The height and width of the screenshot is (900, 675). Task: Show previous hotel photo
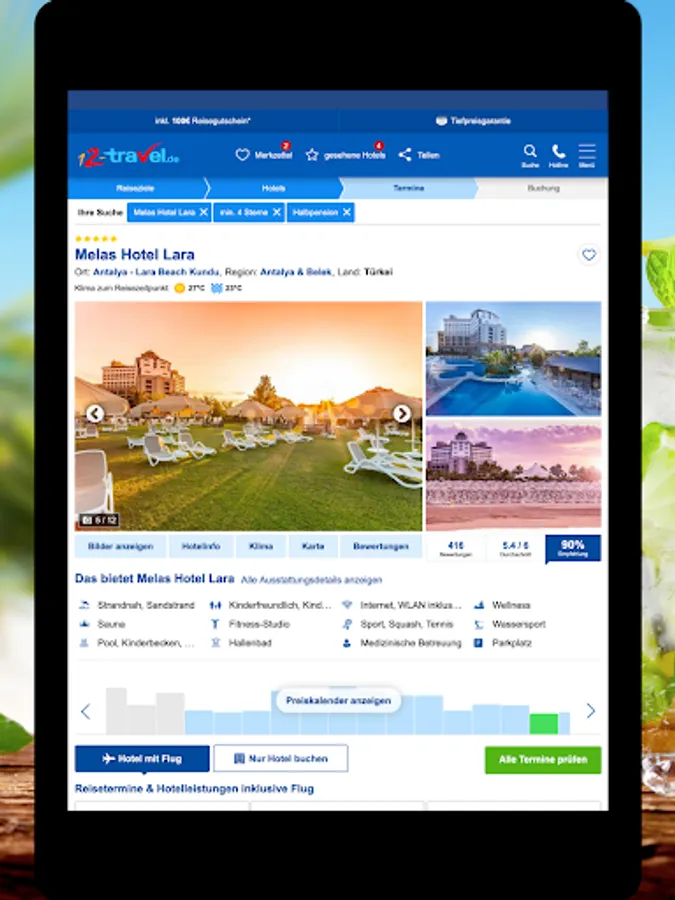click(95, 413)
